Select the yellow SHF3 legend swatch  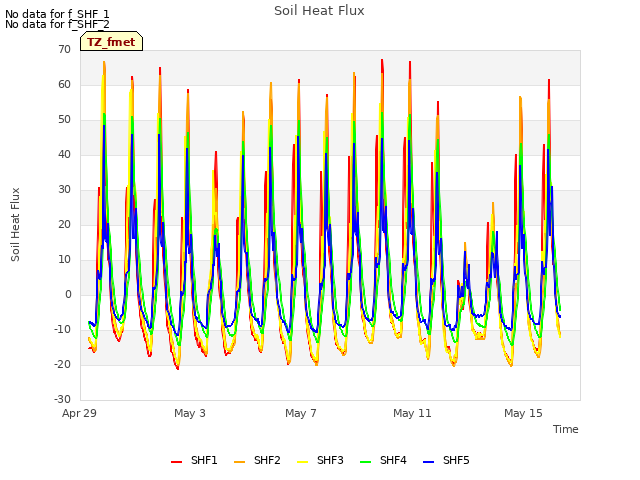302,462
